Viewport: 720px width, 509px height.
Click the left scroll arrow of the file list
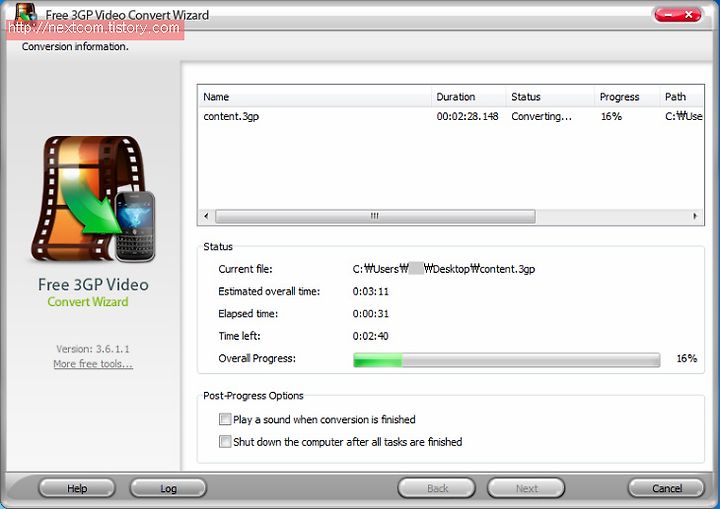(206, 216)
